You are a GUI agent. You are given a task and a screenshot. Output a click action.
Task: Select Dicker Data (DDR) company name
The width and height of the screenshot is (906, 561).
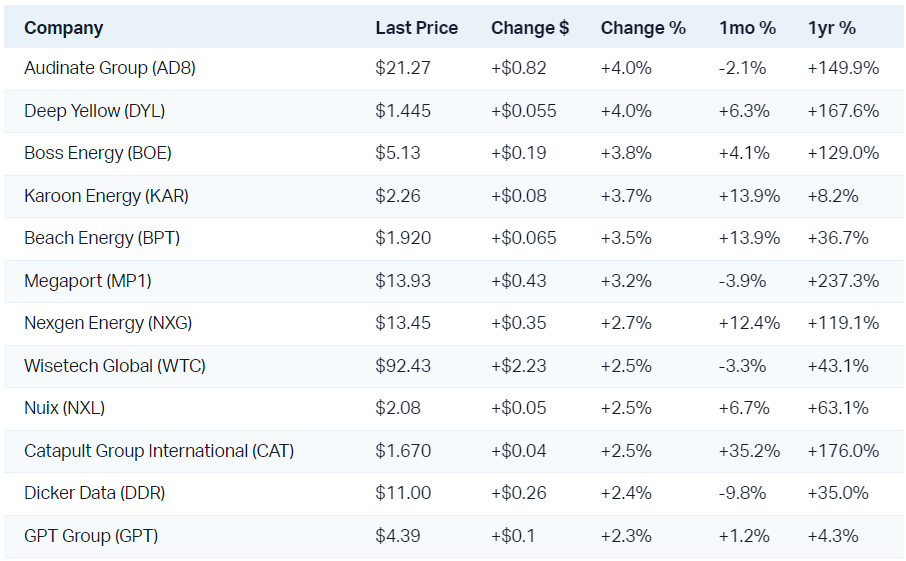click(94, 493)
